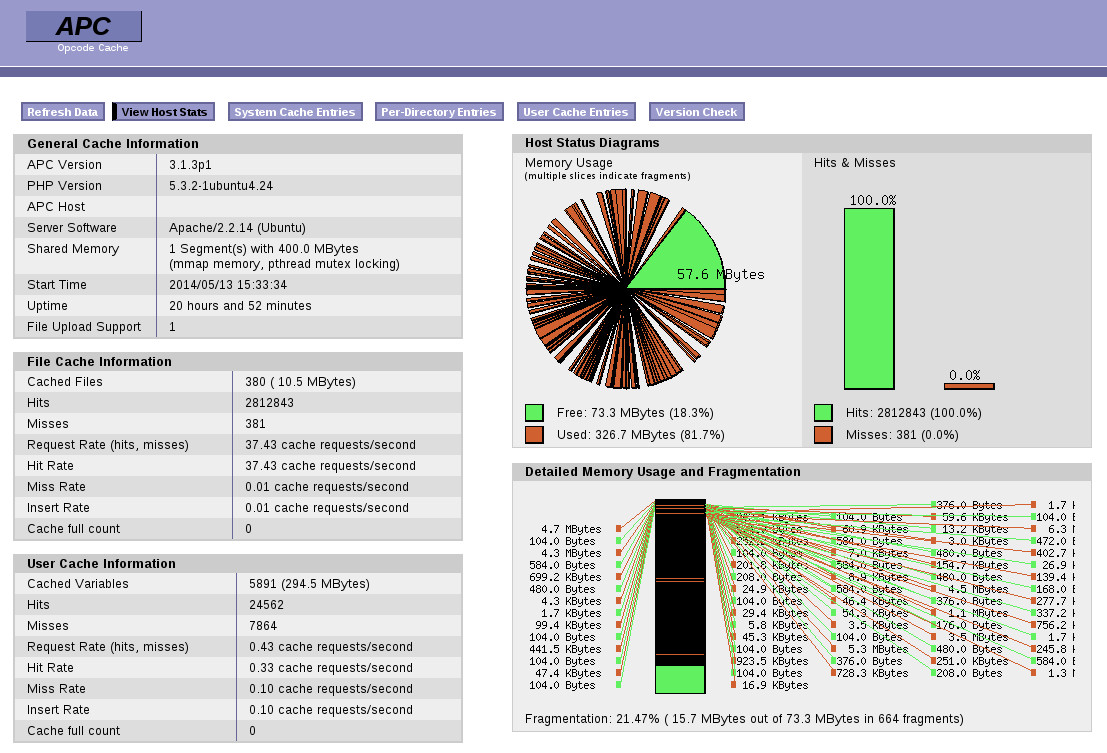This screenshot has height=753, width=1107.
Task: Click the green Hits legend swatch
Action: coord(823,413)
